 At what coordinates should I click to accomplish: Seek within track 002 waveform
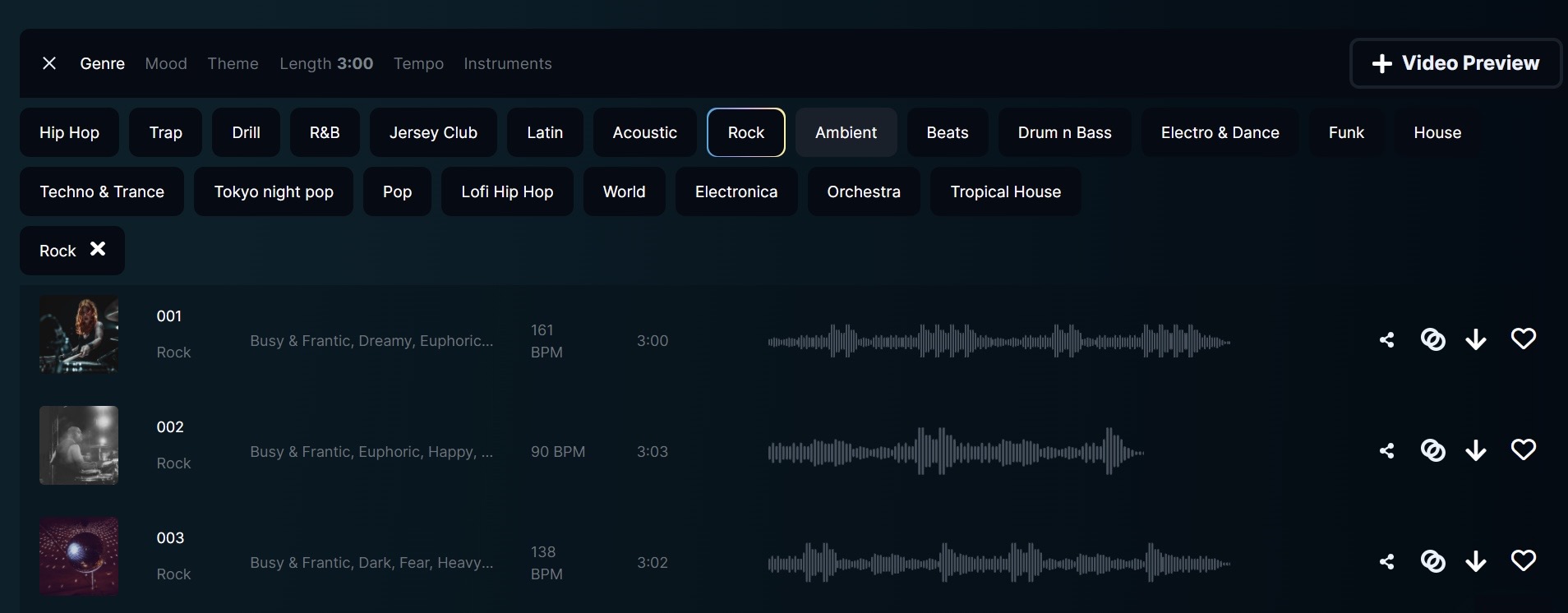tap(955, 451)
